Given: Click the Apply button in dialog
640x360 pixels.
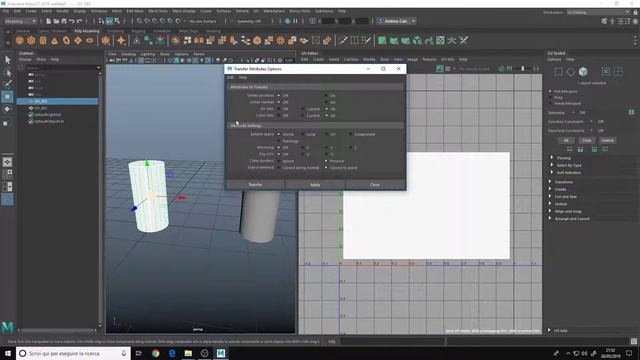Looking at the screenshot, I should 315,185.
